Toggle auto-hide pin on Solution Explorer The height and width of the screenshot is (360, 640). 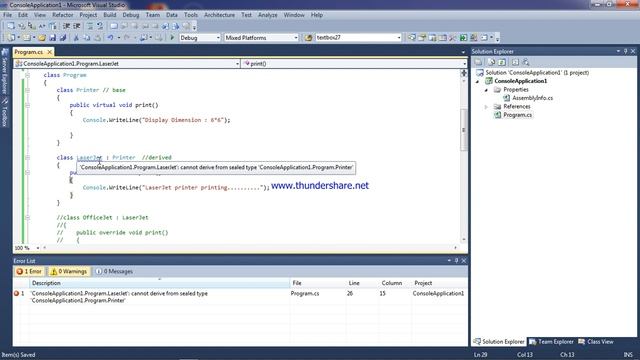point(625,51)
